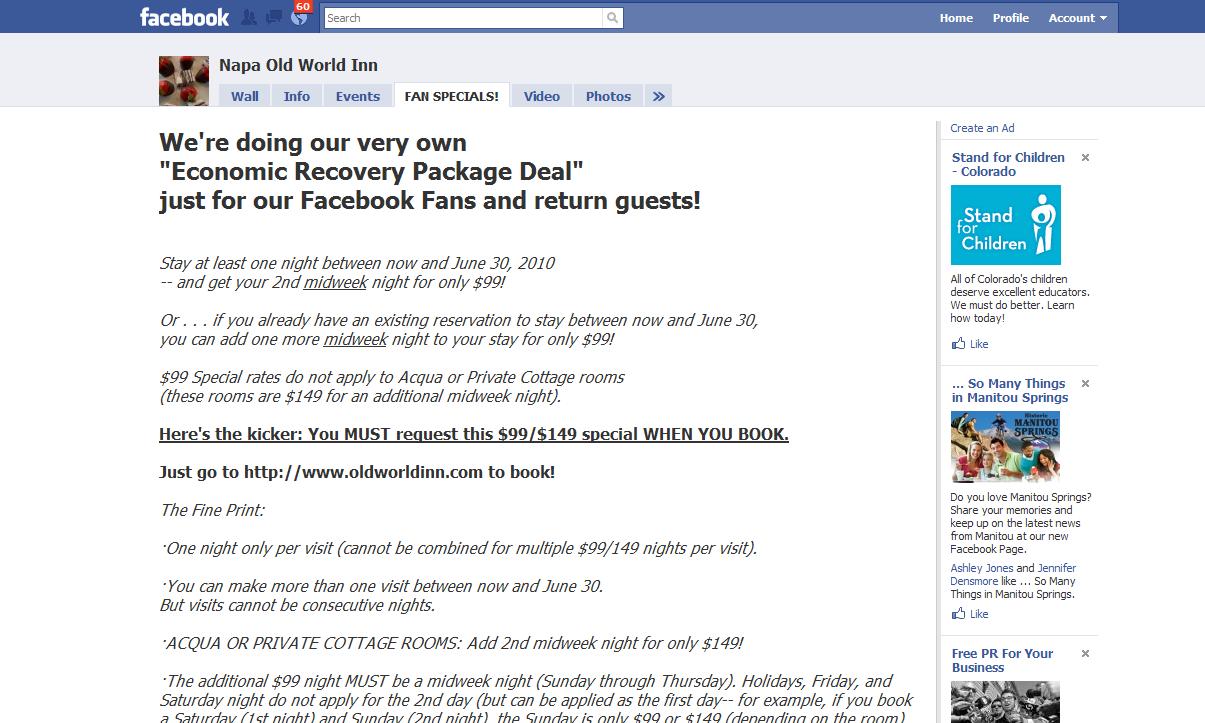
Task: Like the Manitou Springs ad
Action: pyautogui.click(x=979, y=614)
